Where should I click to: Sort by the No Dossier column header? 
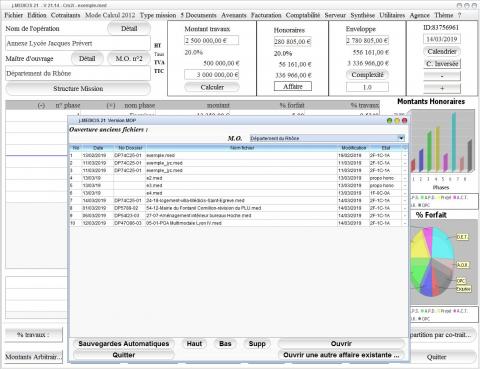[x=130, y=148]
